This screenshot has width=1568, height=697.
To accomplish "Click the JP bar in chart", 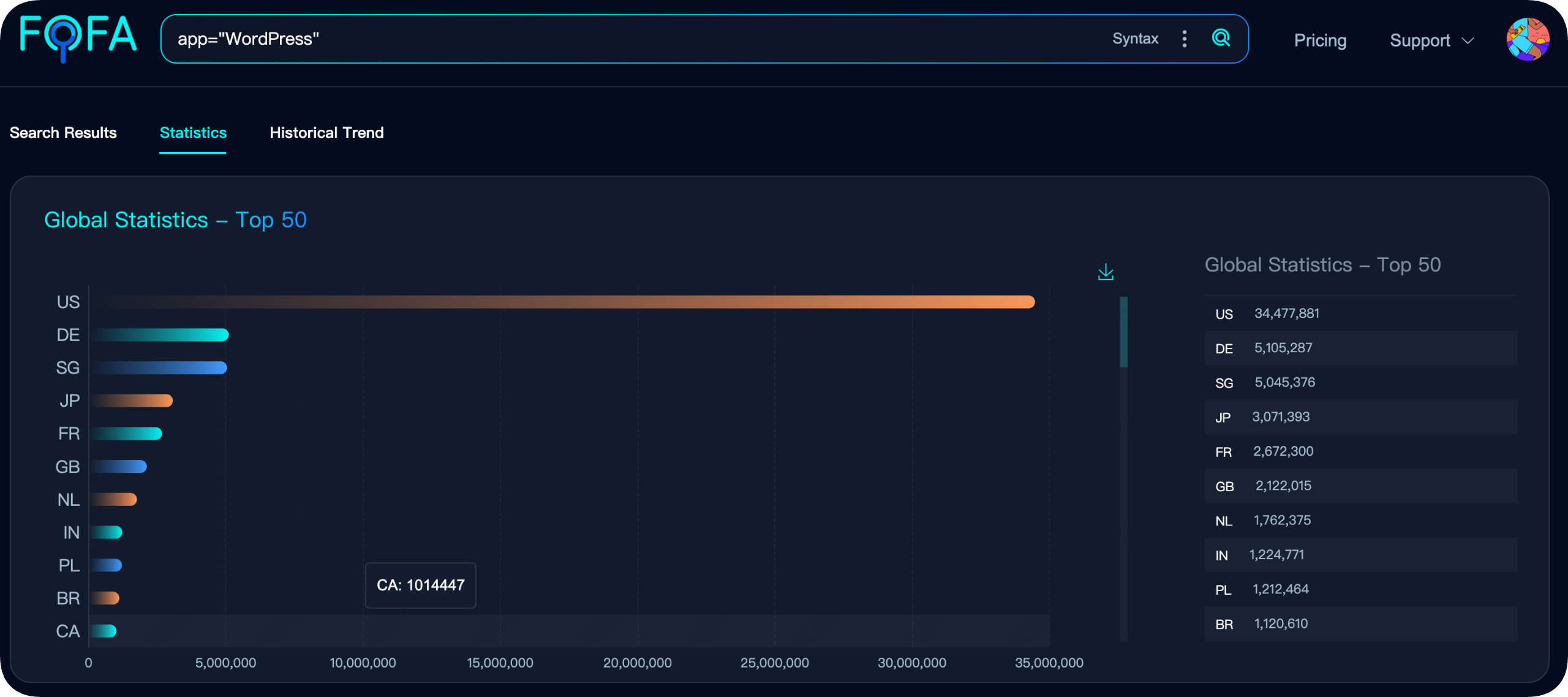I will pos(131,401).
